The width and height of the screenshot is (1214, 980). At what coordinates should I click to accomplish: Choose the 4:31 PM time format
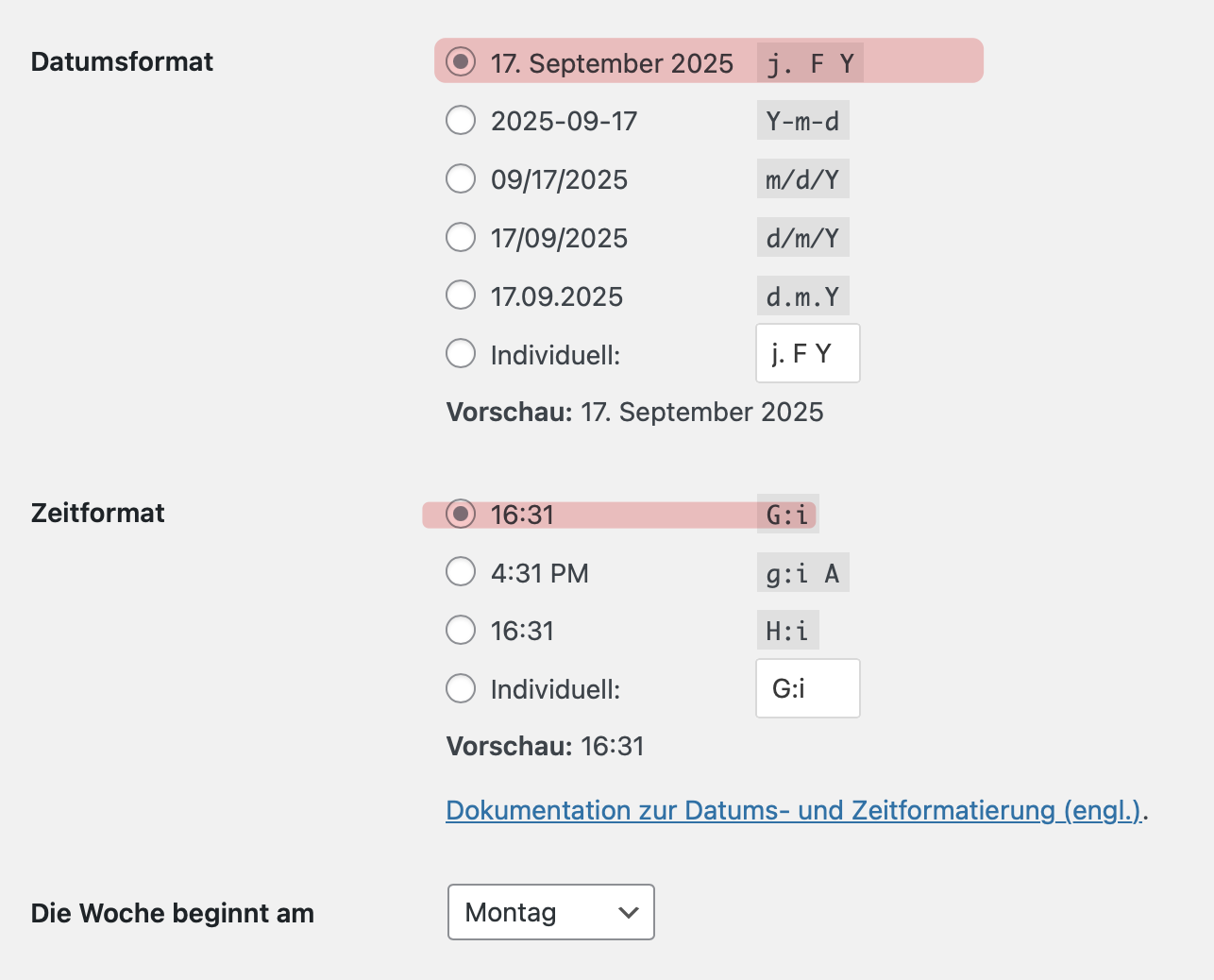point(461,572)
